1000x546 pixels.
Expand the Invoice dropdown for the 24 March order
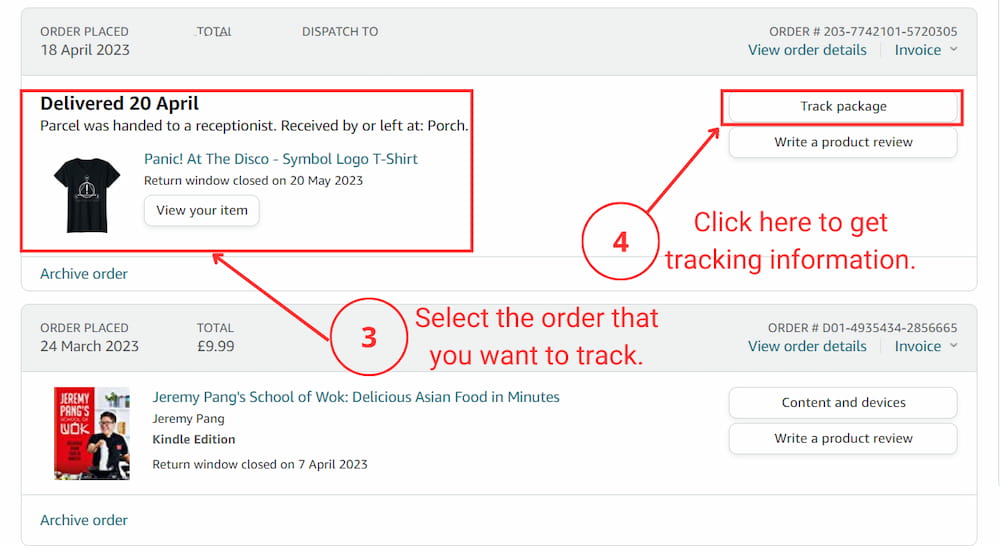[x=925, y=346]
